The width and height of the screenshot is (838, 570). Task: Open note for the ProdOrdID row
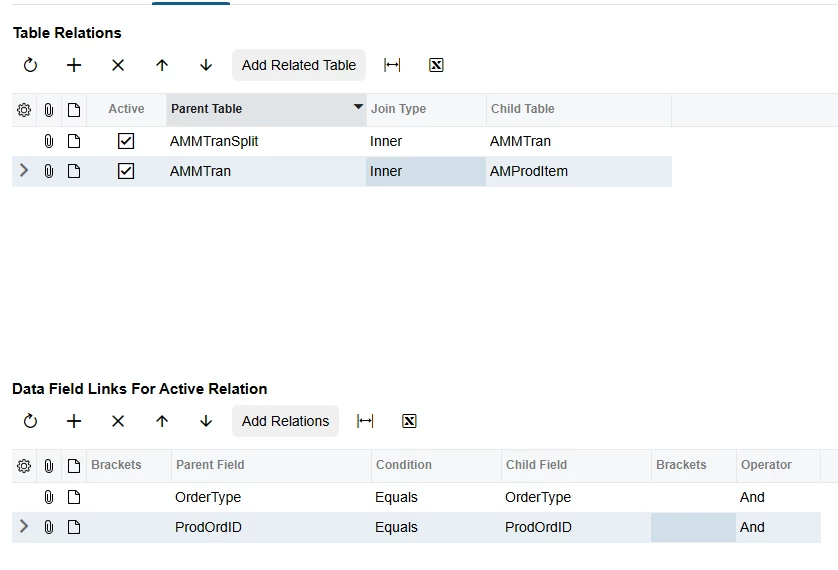[x=74, y=527]
